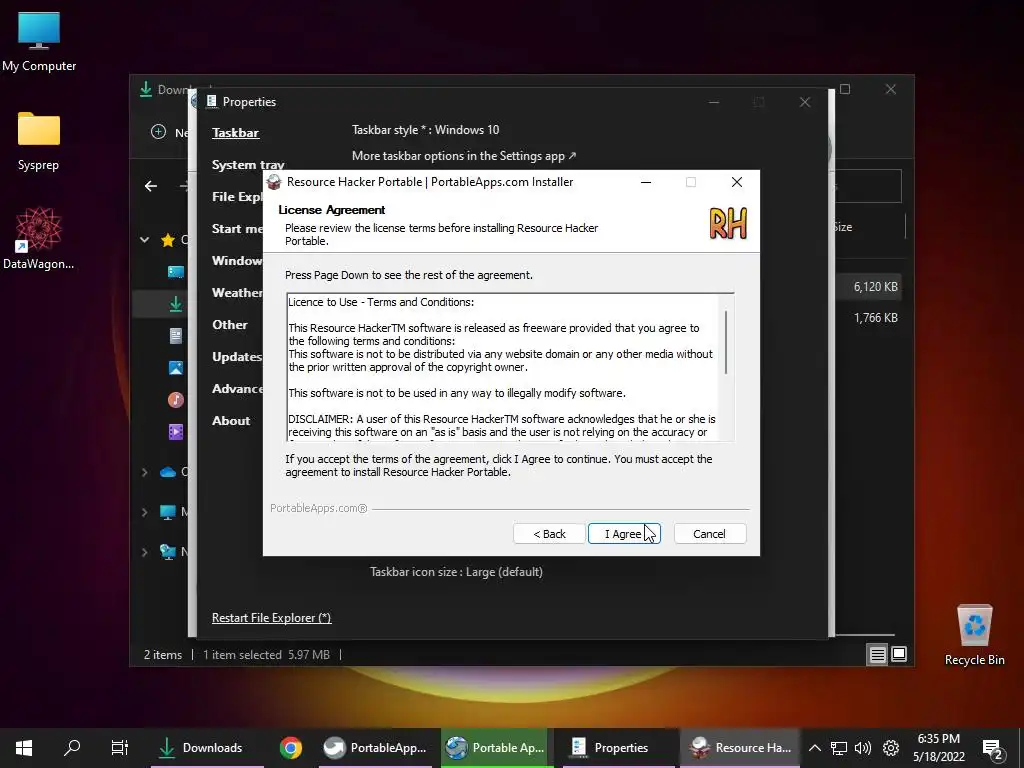Image resolution: width=1024 pixels, height=768 pixels.
Task: Open the clock showing 6:35 PM
Action: tap(938, 748)
